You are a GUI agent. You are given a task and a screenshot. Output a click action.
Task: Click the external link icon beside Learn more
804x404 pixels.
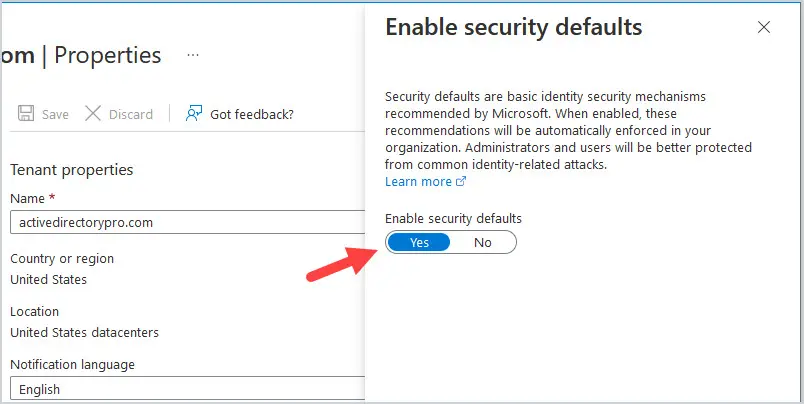(461, 181)
